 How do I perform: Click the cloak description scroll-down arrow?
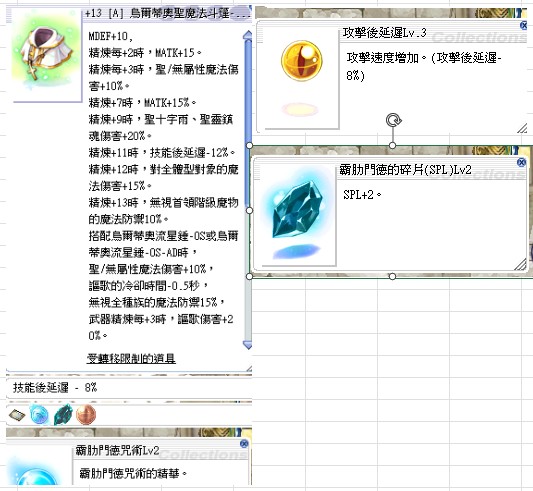click(x=248, y=345)
